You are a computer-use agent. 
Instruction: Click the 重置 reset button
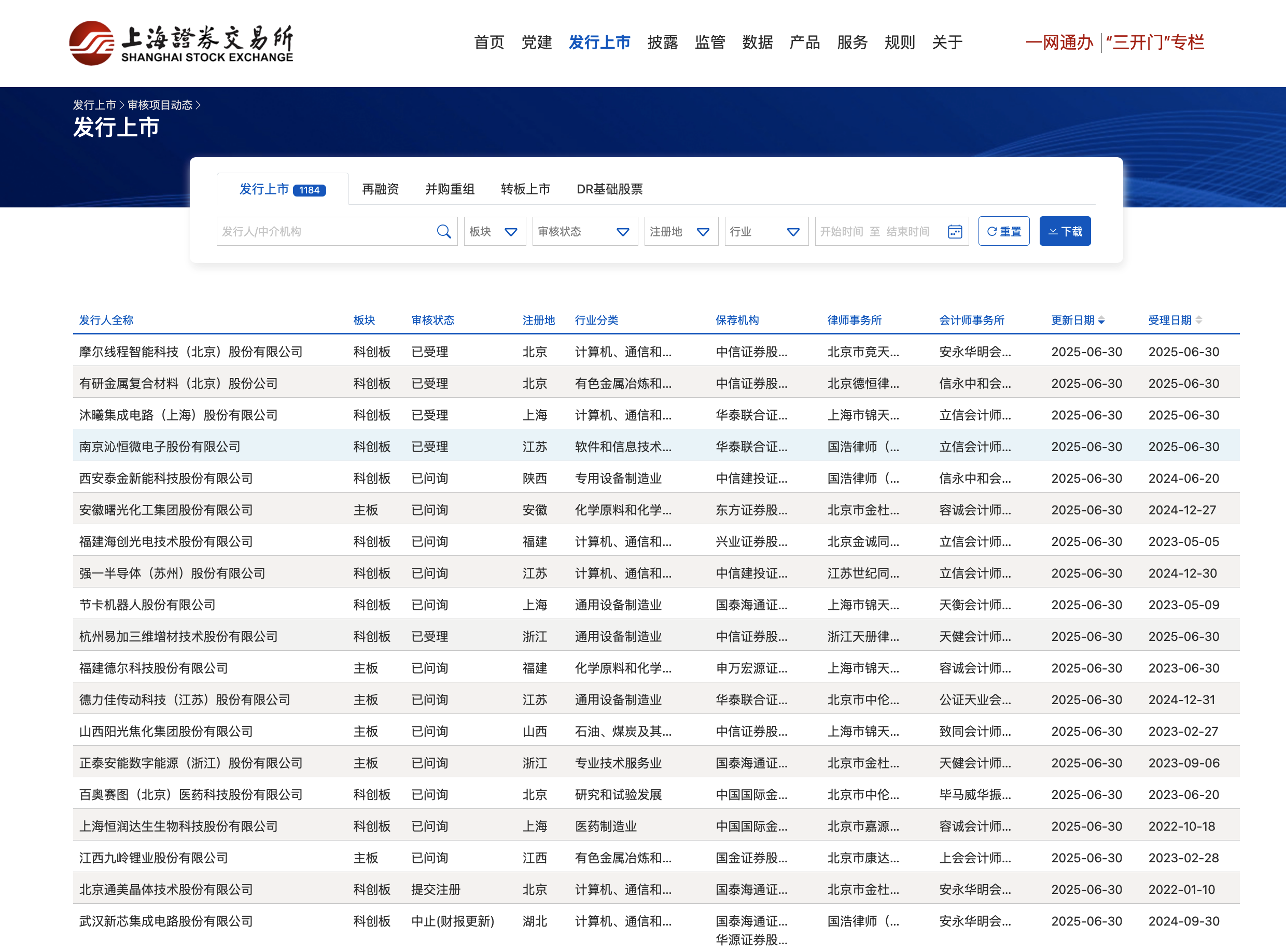pyautogui.click(x=1003, y=232)
